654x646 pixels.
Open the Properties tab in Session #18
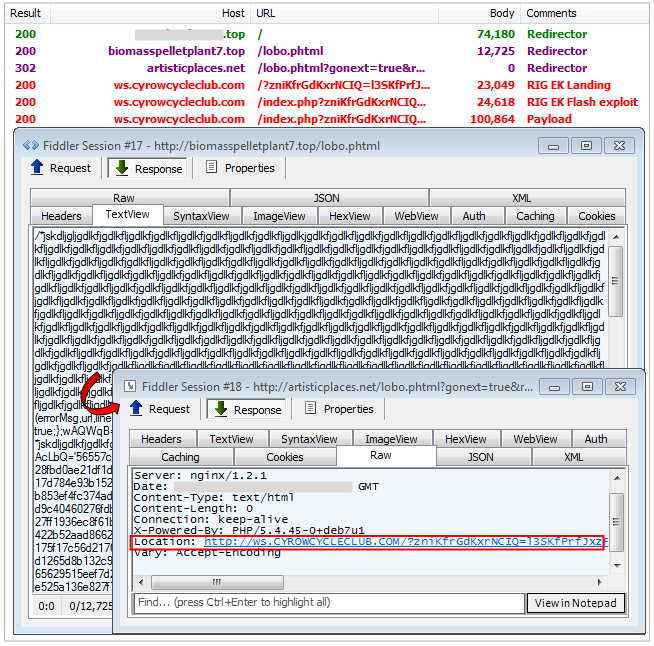tap(338, 408)
